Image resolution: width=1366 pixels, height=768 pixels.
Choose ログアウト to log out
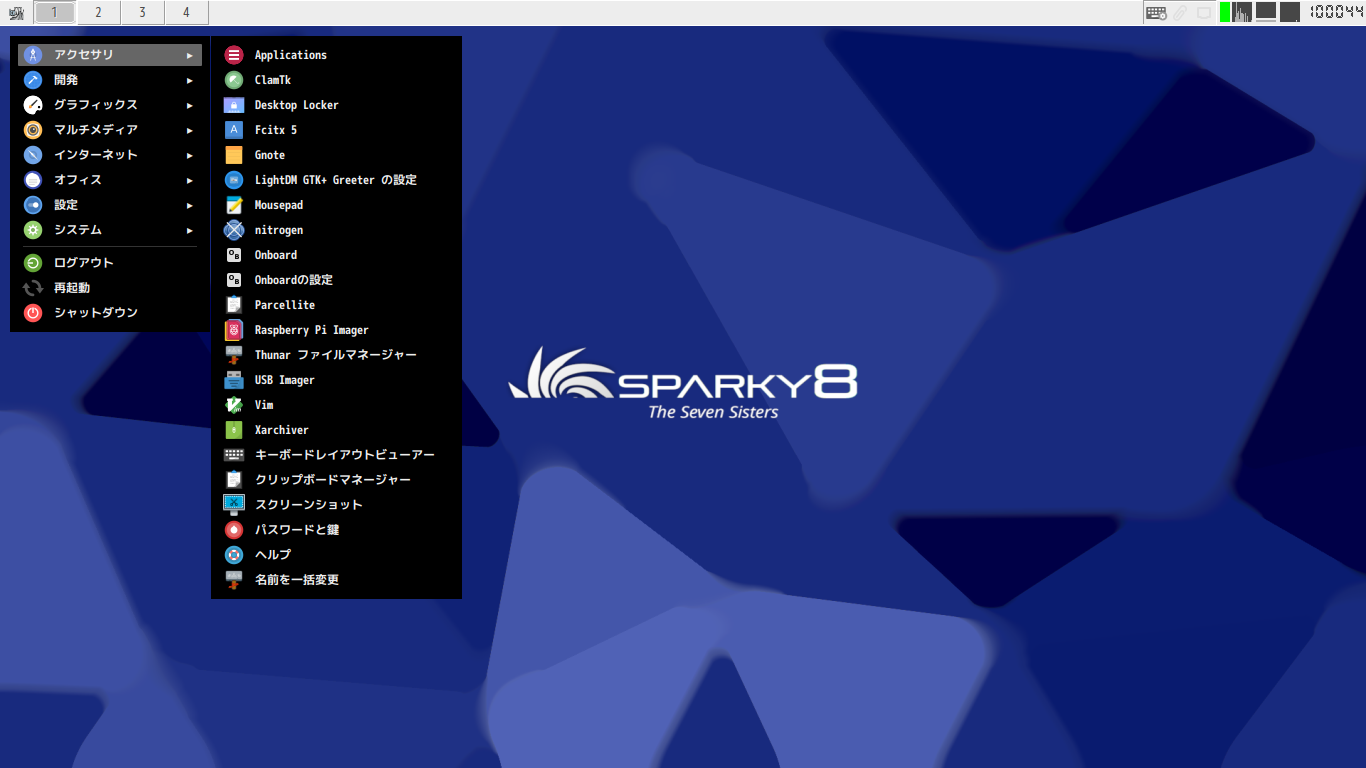(110, 263)
